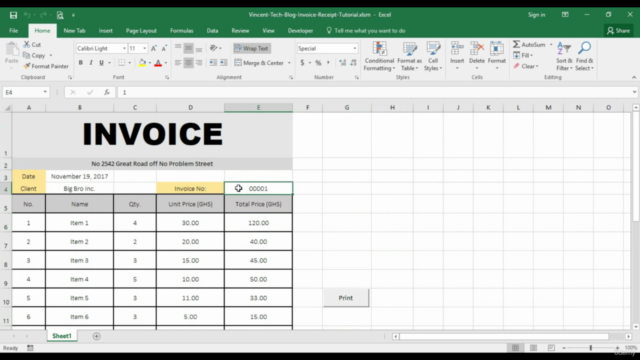640x360 pixels.
Task: Increase font size with the larger A icon
Action: pos(154,48)
